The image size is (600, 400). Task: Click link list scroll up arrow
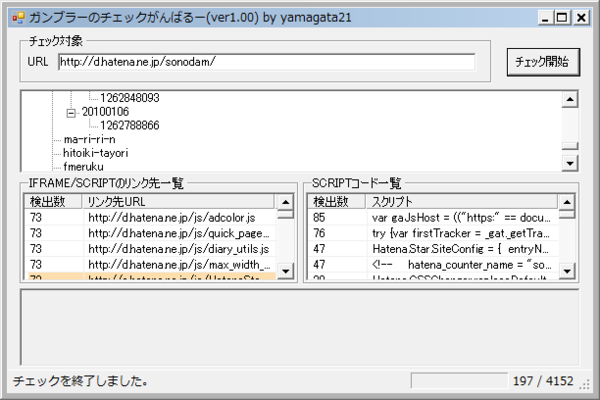click(x=285, y=202)
